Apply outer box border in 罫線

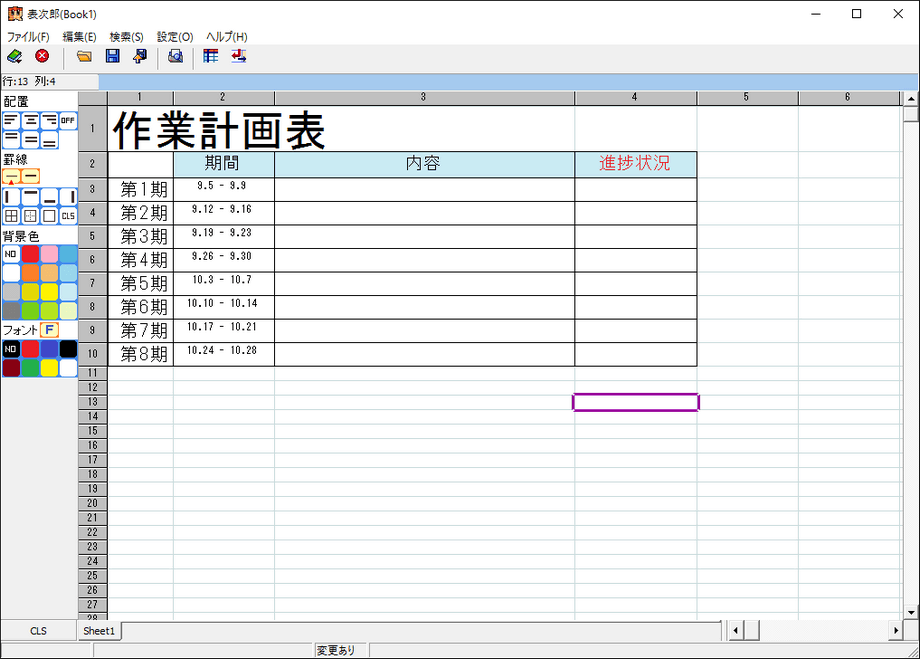[x=49, y=215]
